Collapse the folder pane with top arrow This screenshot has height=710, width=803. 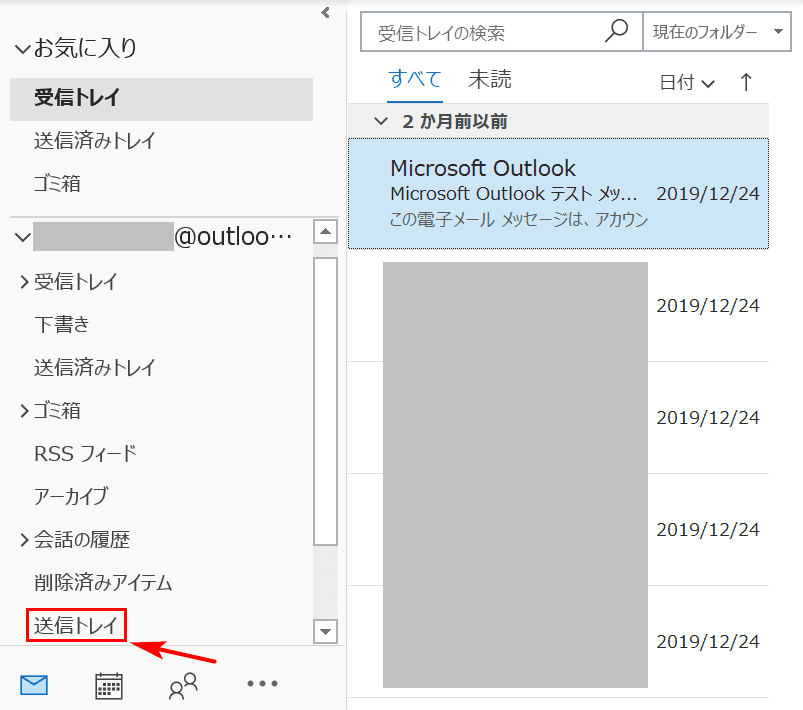pyautogui.click(x=325, y=12)
